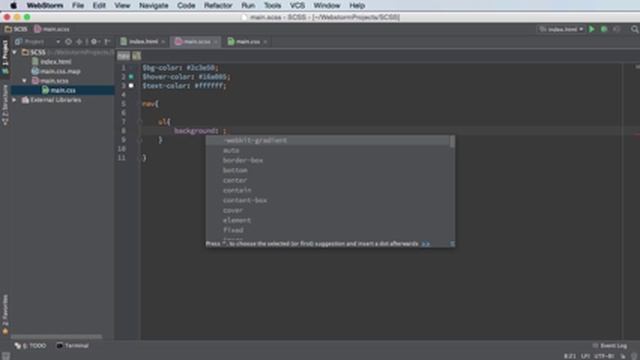Open the File menu
Screen dimensions: 640x360
click(78, 5)
